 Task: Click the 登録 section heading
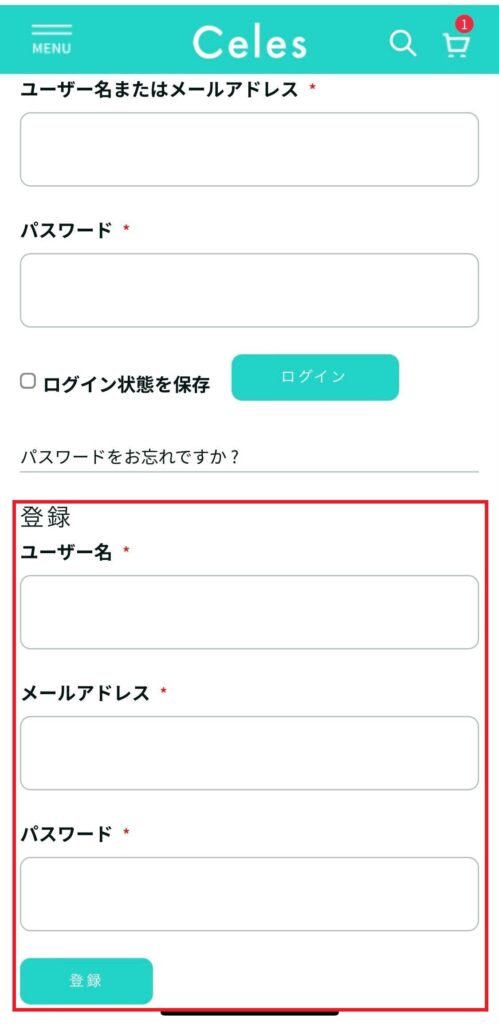45,517
